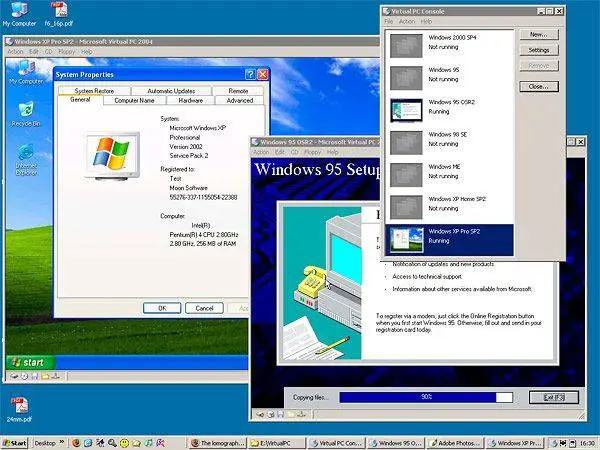Click OK in System Properties dialog
This screenshot has height=450, width=600.
click(162, 308)
